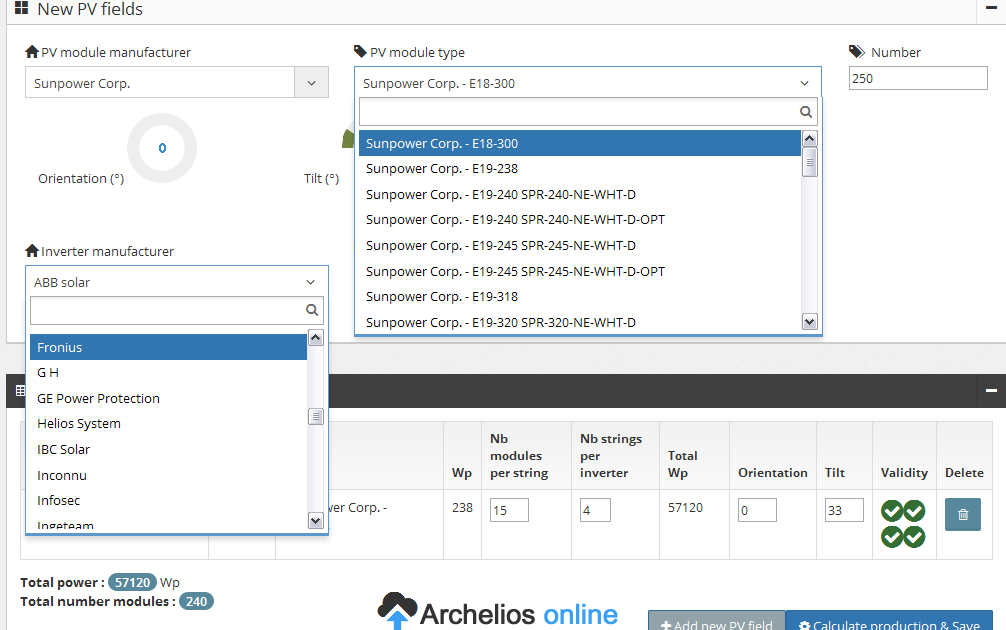Select Inconnu manufacturer

[168, 475]
